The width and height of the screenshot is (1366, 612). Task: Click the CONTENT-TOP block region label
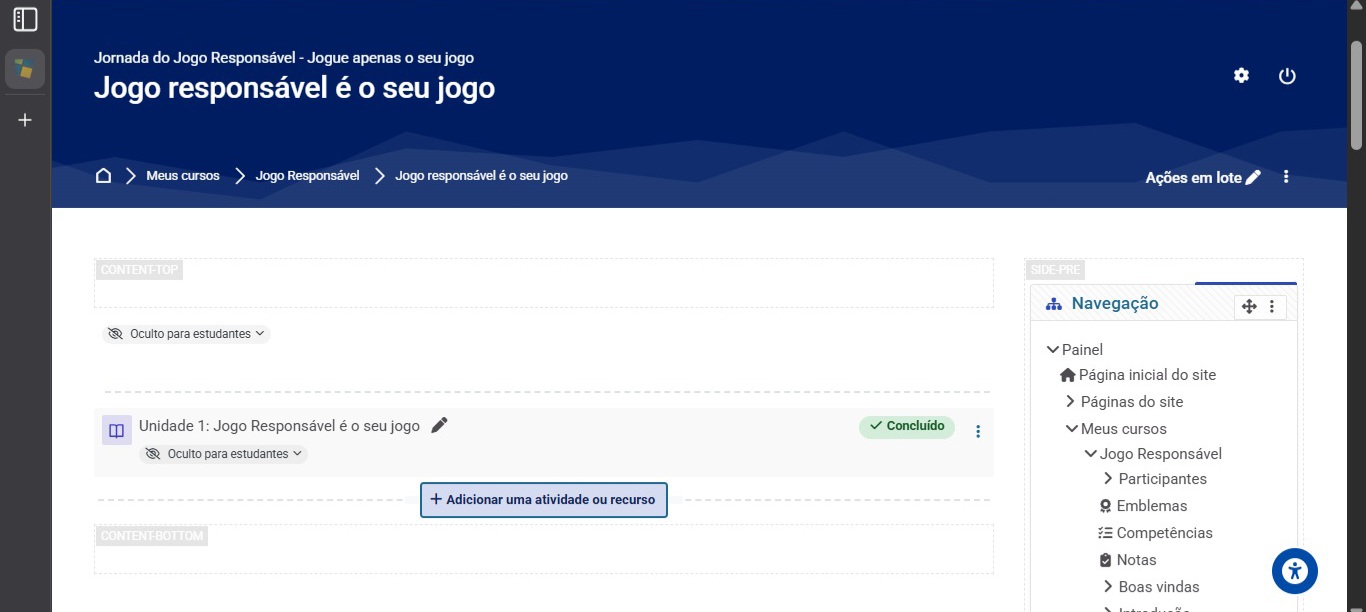point(139,270)
